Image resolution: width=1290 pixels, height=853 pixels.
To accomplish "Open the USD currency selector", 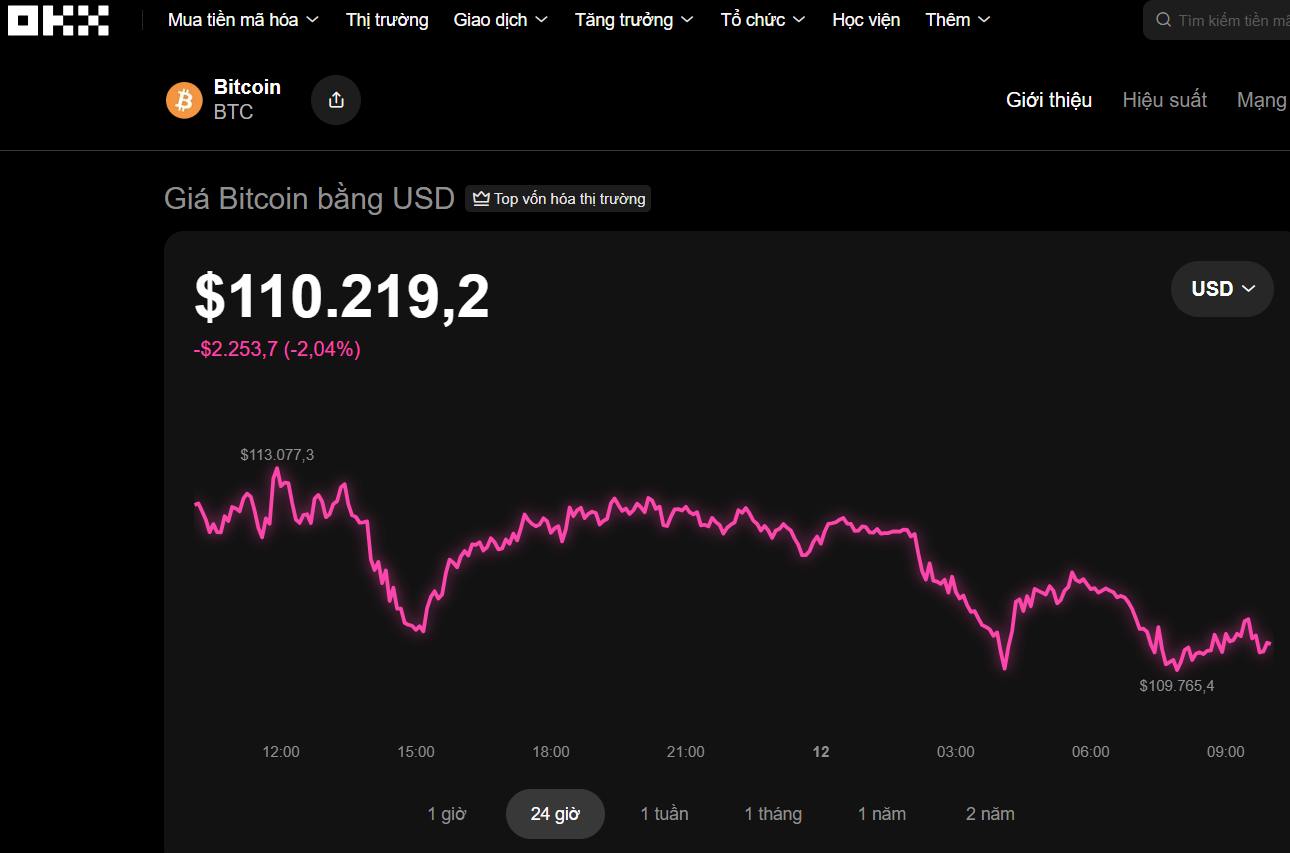I will [x=1222, y=289].
